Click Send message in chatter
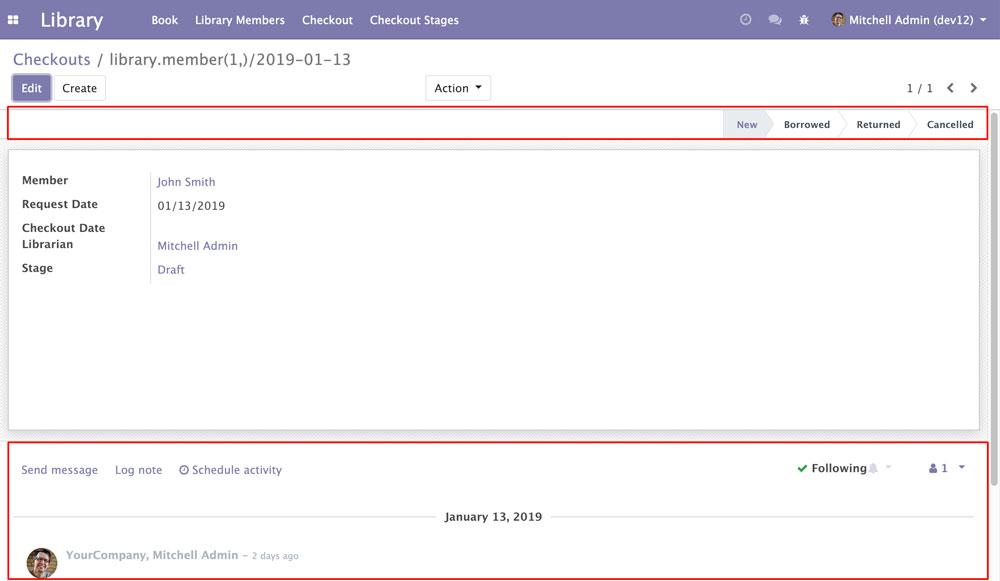 [x=59, y=469]
